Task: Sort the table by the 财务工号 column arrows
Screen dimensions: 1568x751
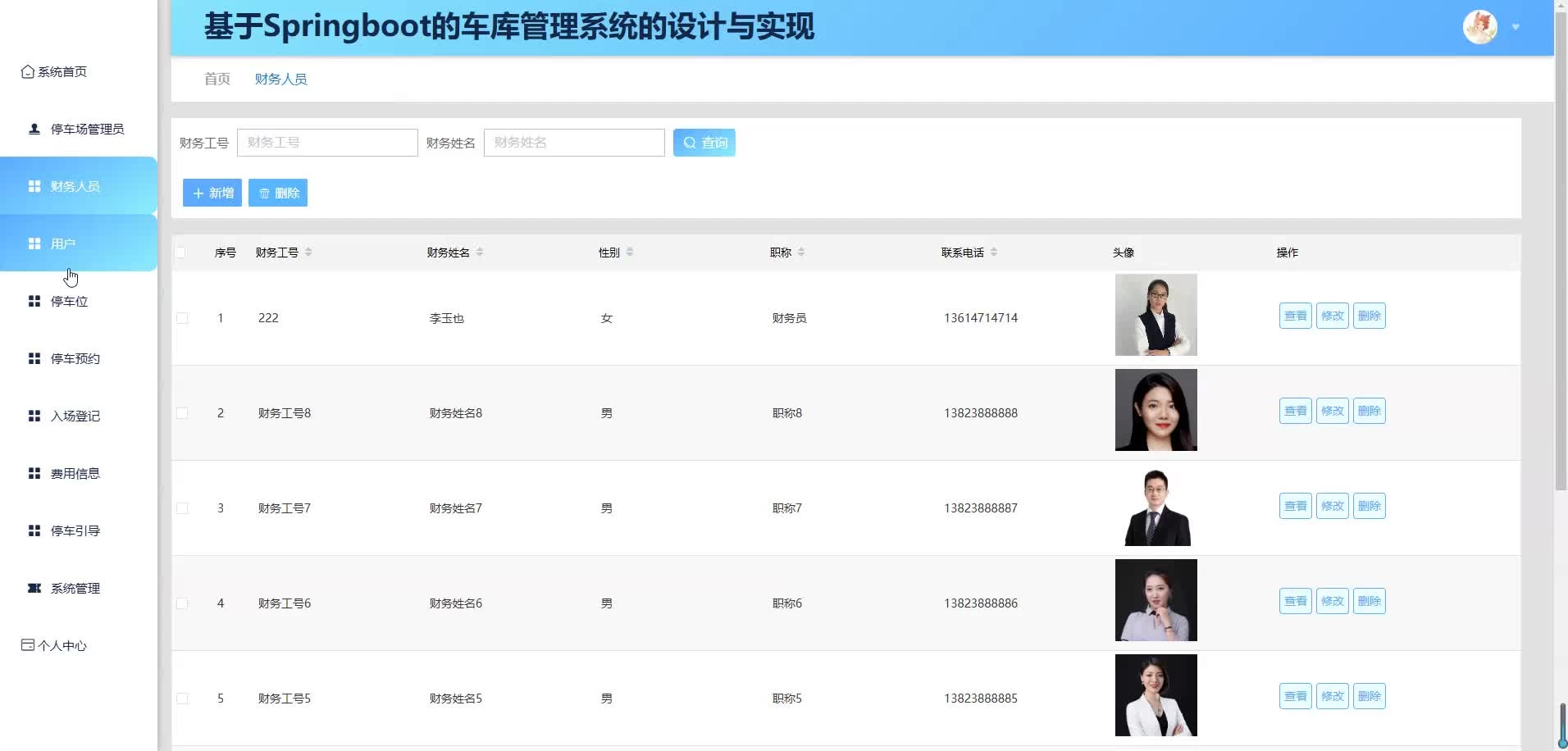Action: (308, 253)
